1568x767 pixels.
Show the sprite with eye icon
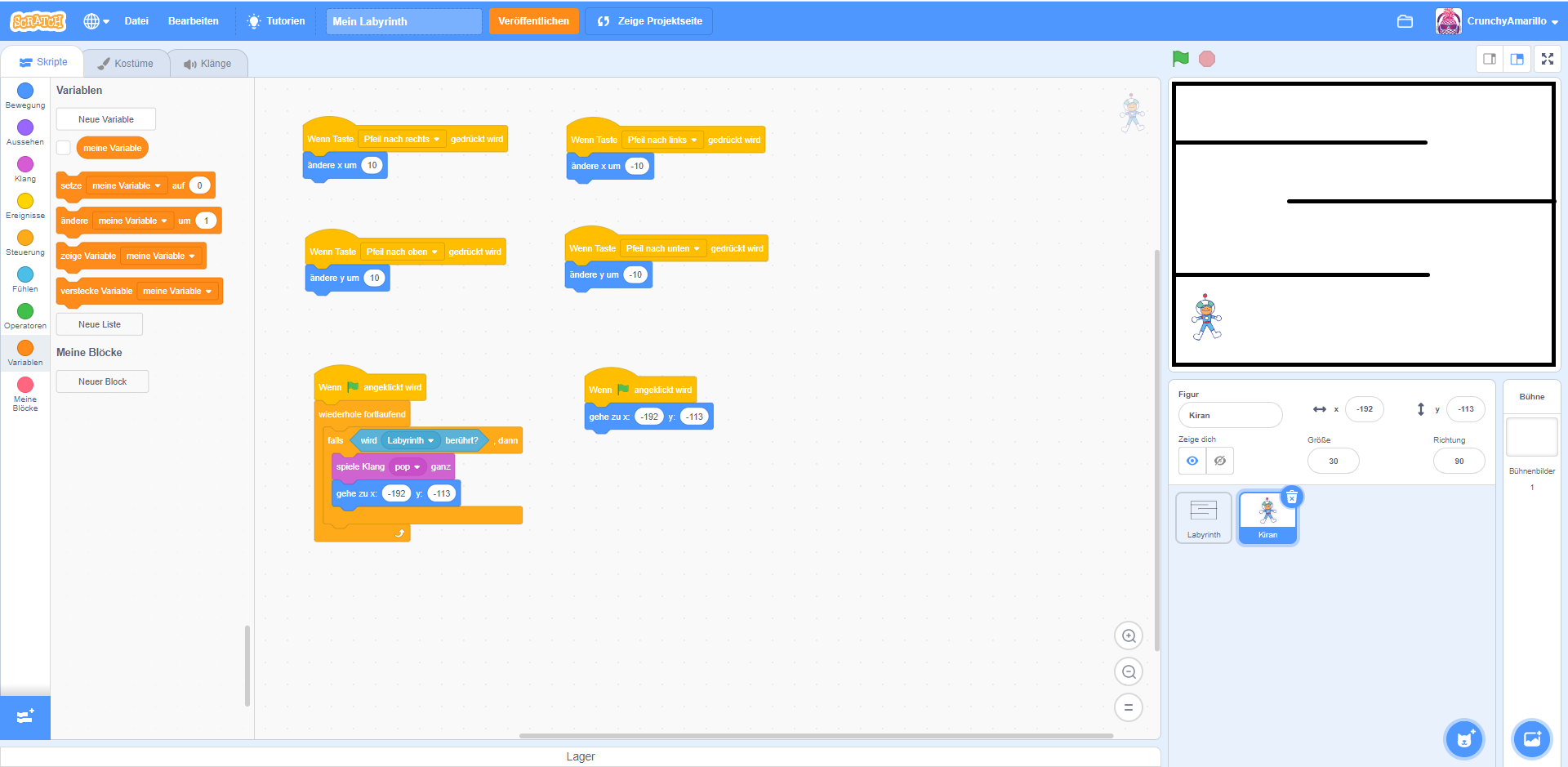[x=1192, y=461]
